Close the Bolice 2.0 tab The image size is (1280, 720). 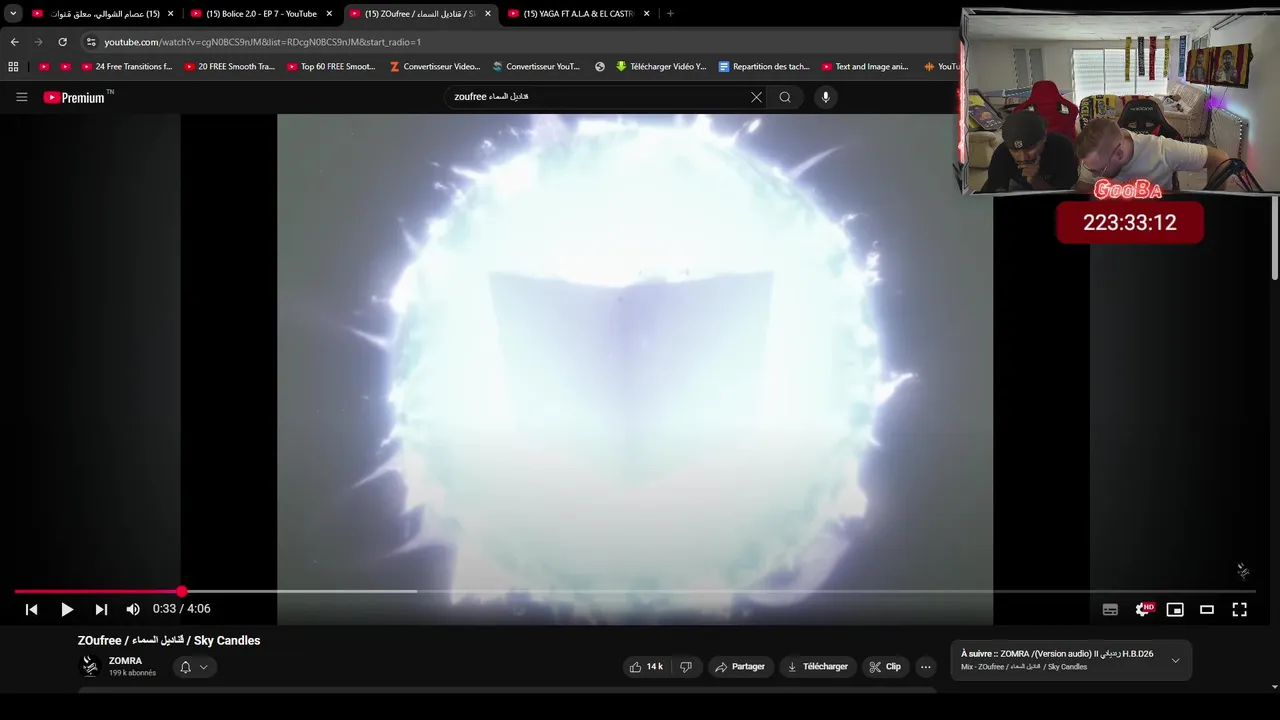pos(329,14)
